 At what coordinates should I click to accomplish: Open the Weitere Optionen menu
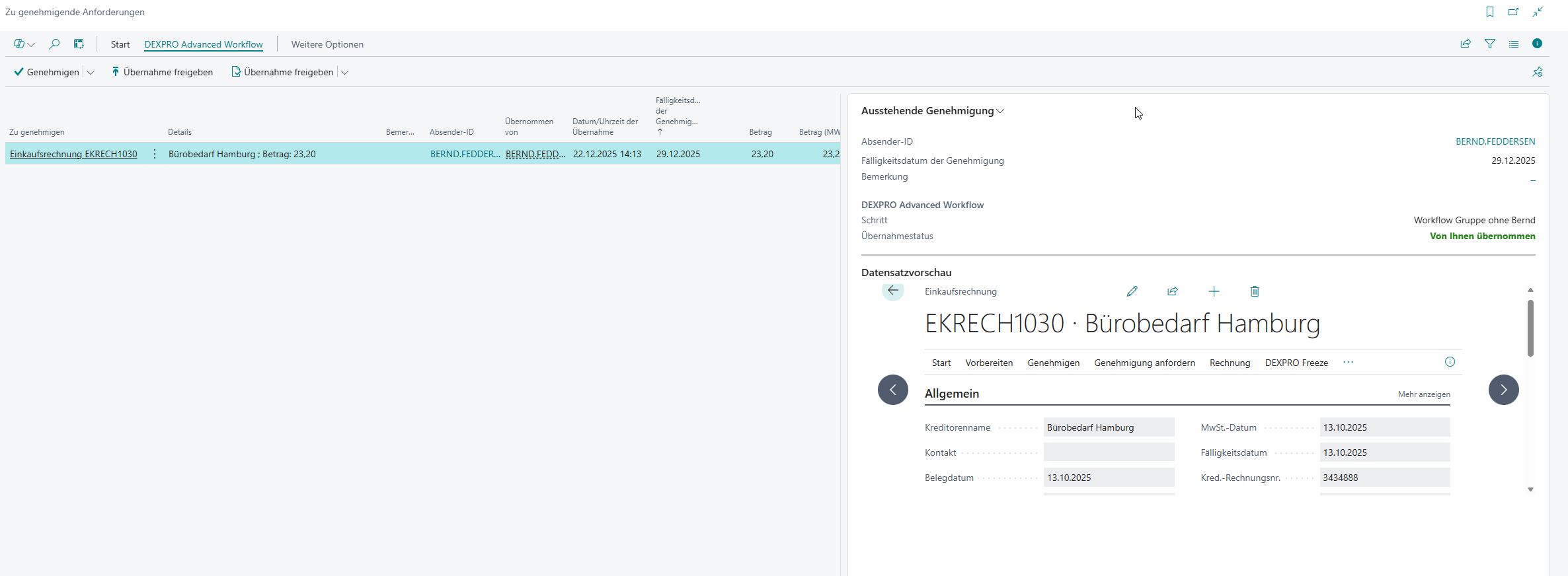[x=327, y=44]
